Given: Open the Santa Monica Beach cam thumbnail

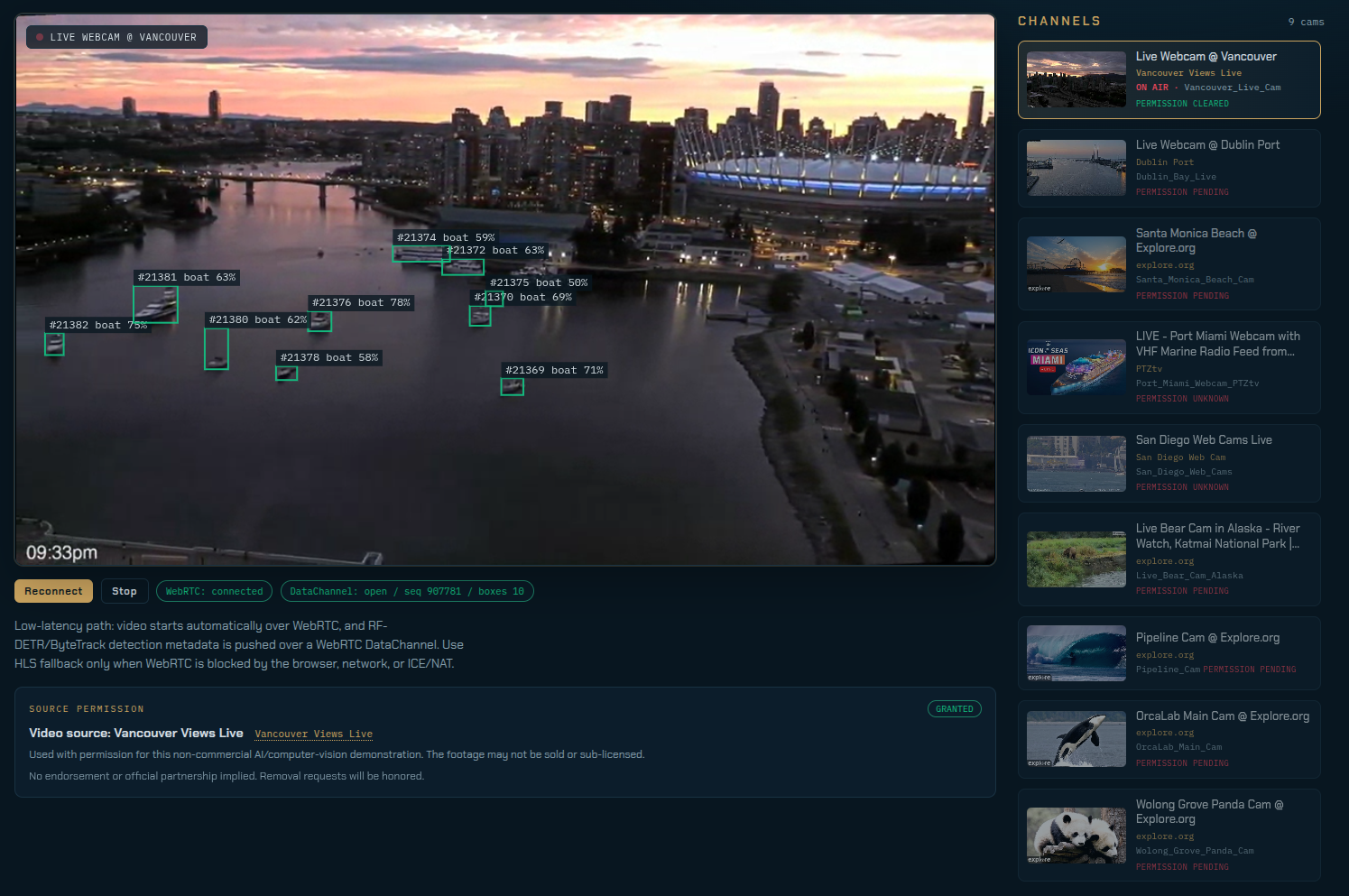Looking at the screenshot, I should point(1076,264).
